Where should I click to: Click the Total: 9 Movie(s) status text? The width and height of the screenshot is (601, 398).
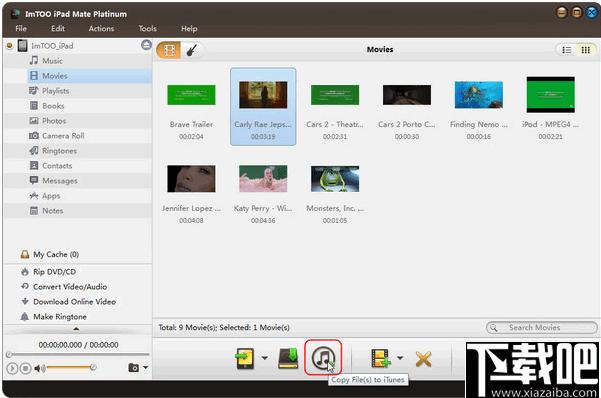click(224, 327)
